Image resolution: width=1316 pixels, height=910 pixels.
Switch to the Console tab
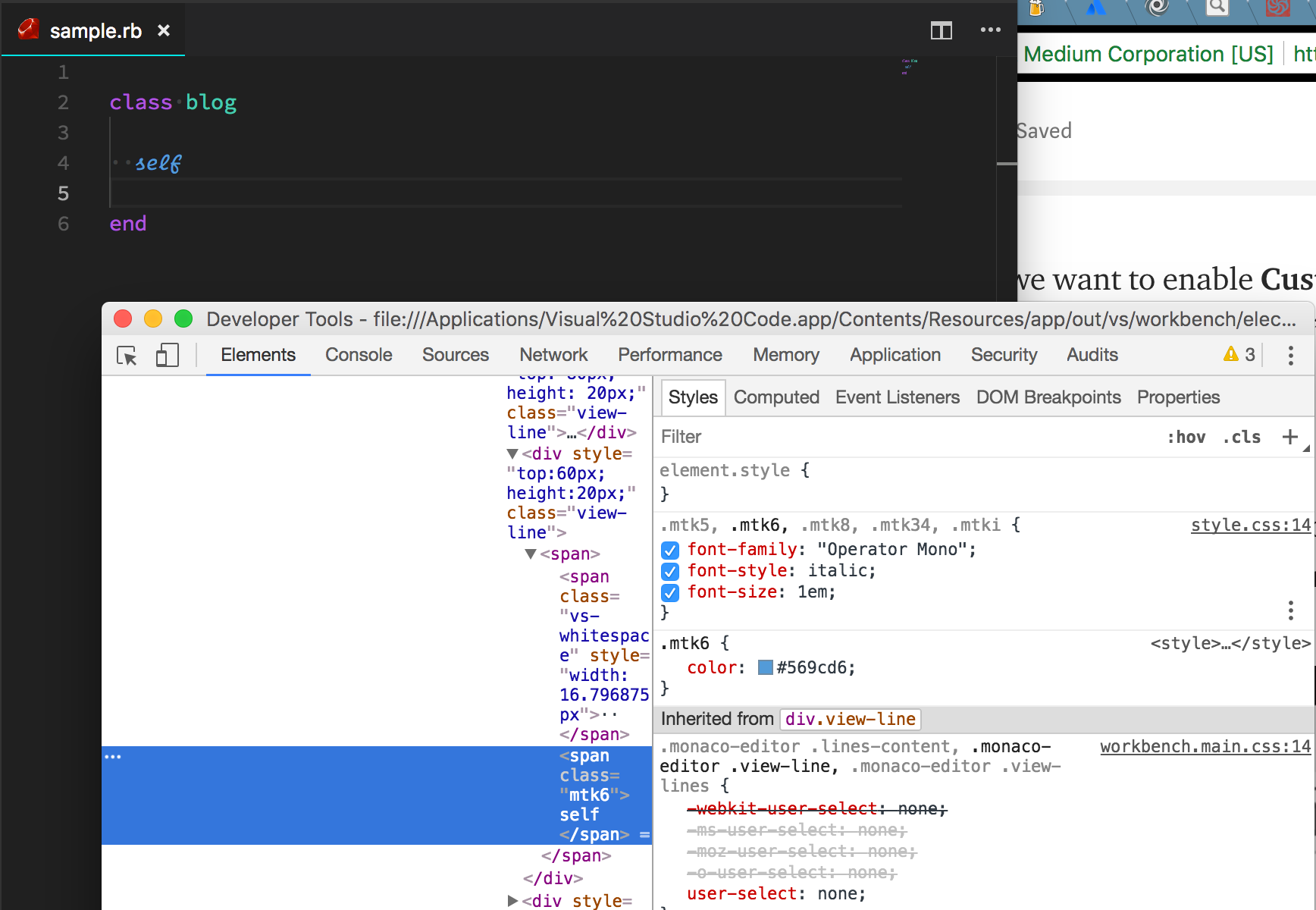click(x=358, y=355)
